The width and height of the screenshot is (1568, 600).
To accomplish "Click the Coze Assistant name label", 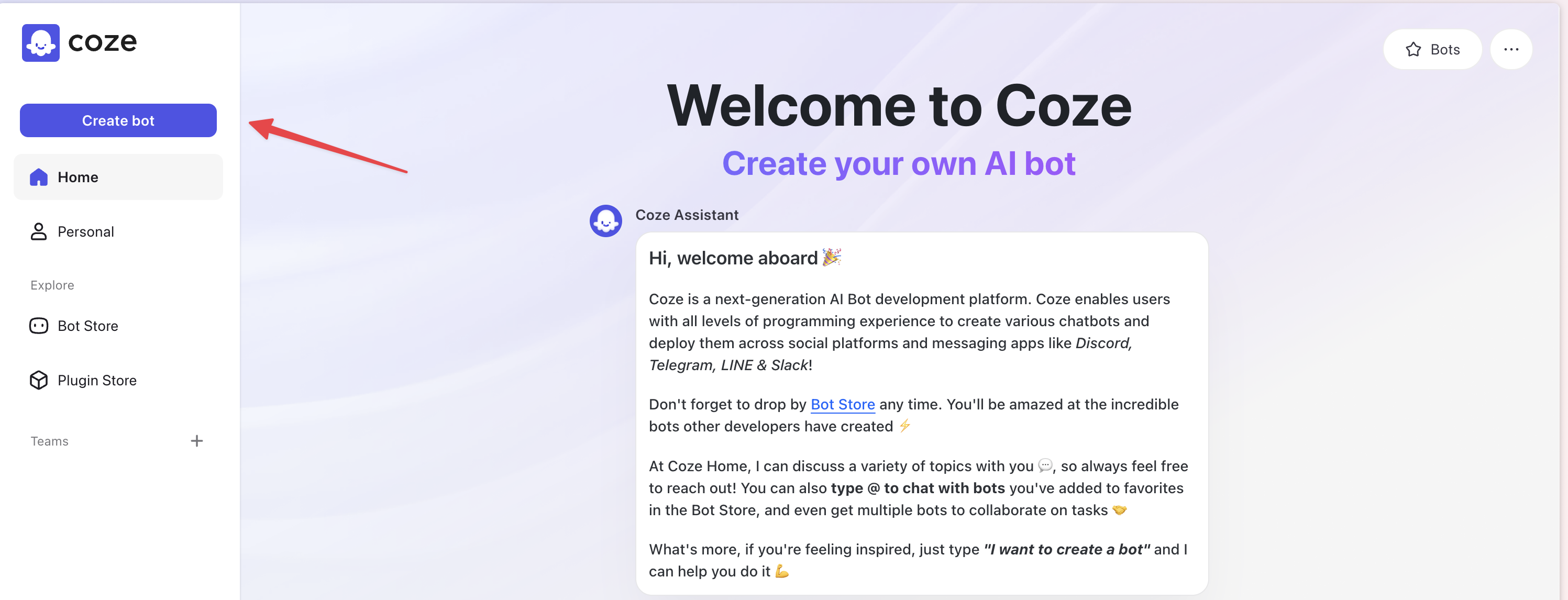I will tap(687, 215).
